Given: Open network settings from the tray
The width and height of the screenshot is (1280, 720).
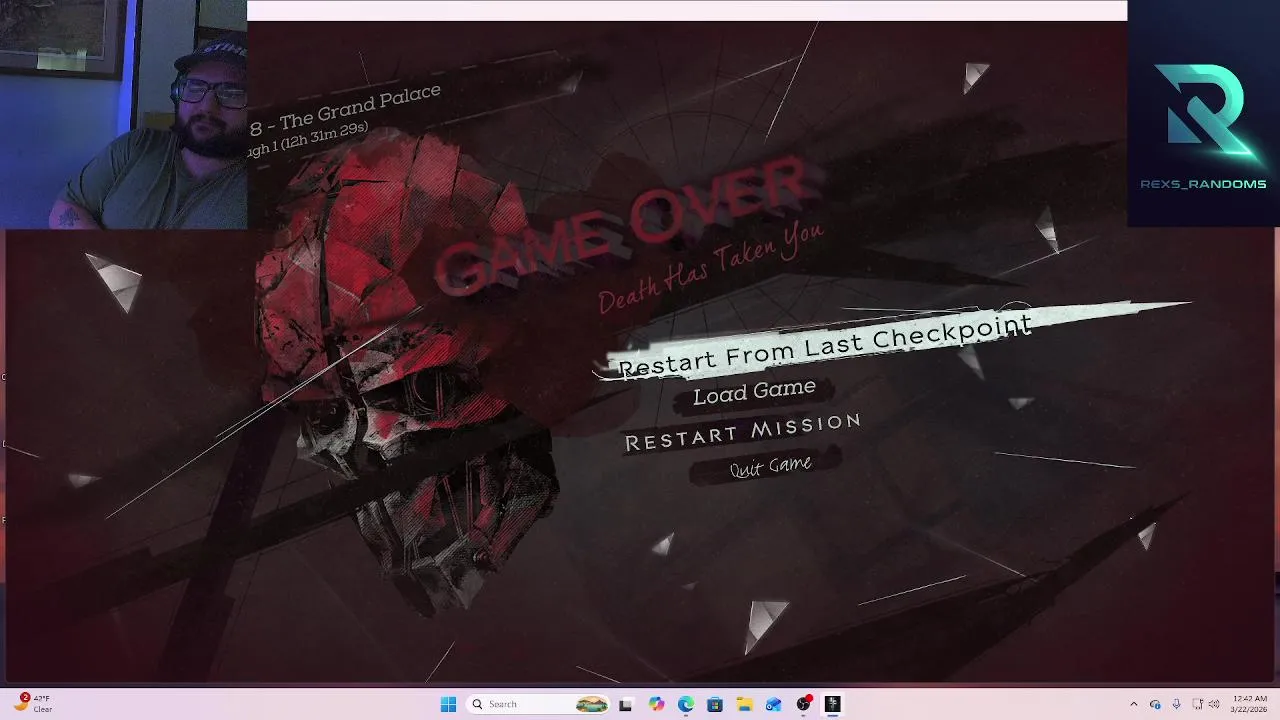Looking at the screenshot, I should pyautogui.click(x=1198, y=704).
